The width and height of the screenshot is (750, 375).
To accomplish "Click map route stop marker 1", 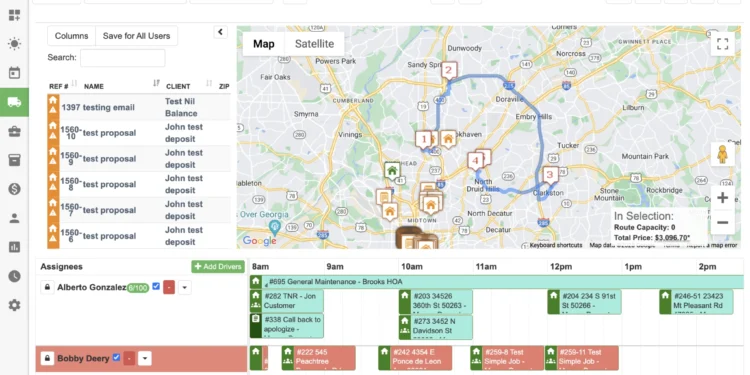I will tap(423, 140).
